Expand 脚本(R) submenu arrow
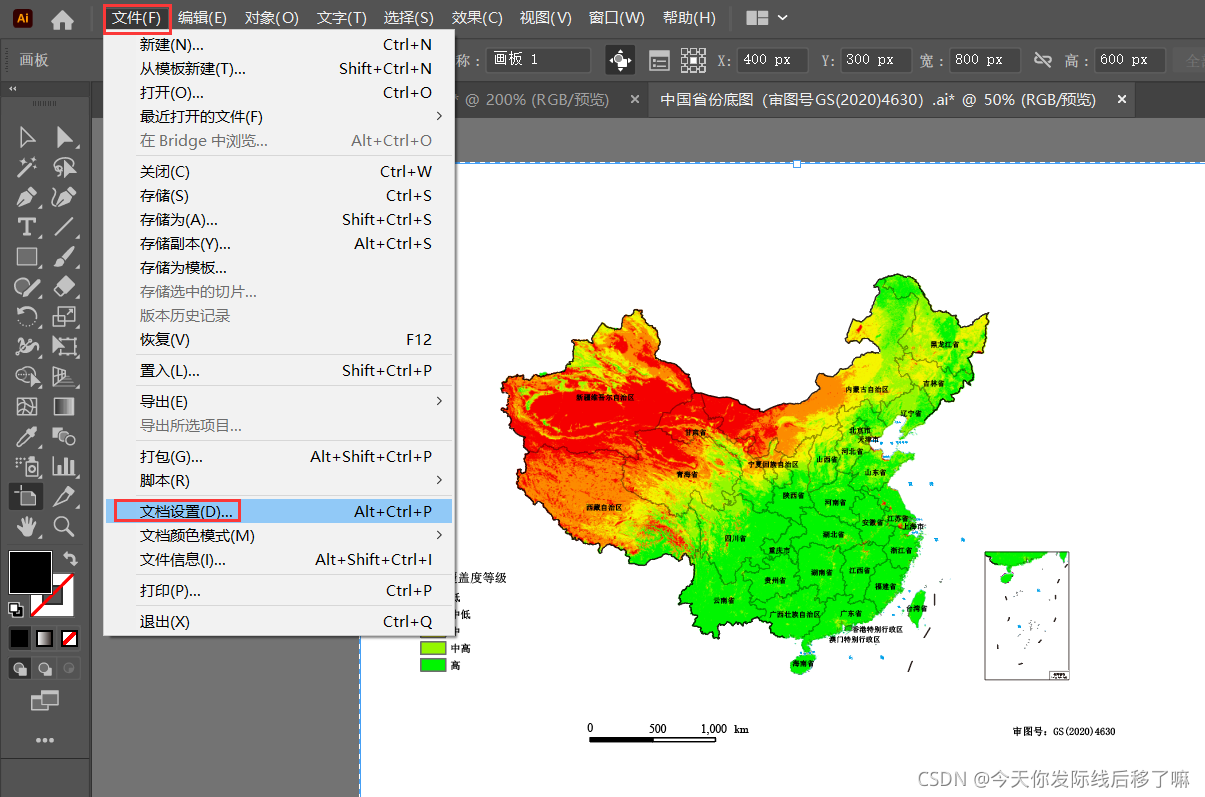The image size is (1205, 797). tap(440, 480)
